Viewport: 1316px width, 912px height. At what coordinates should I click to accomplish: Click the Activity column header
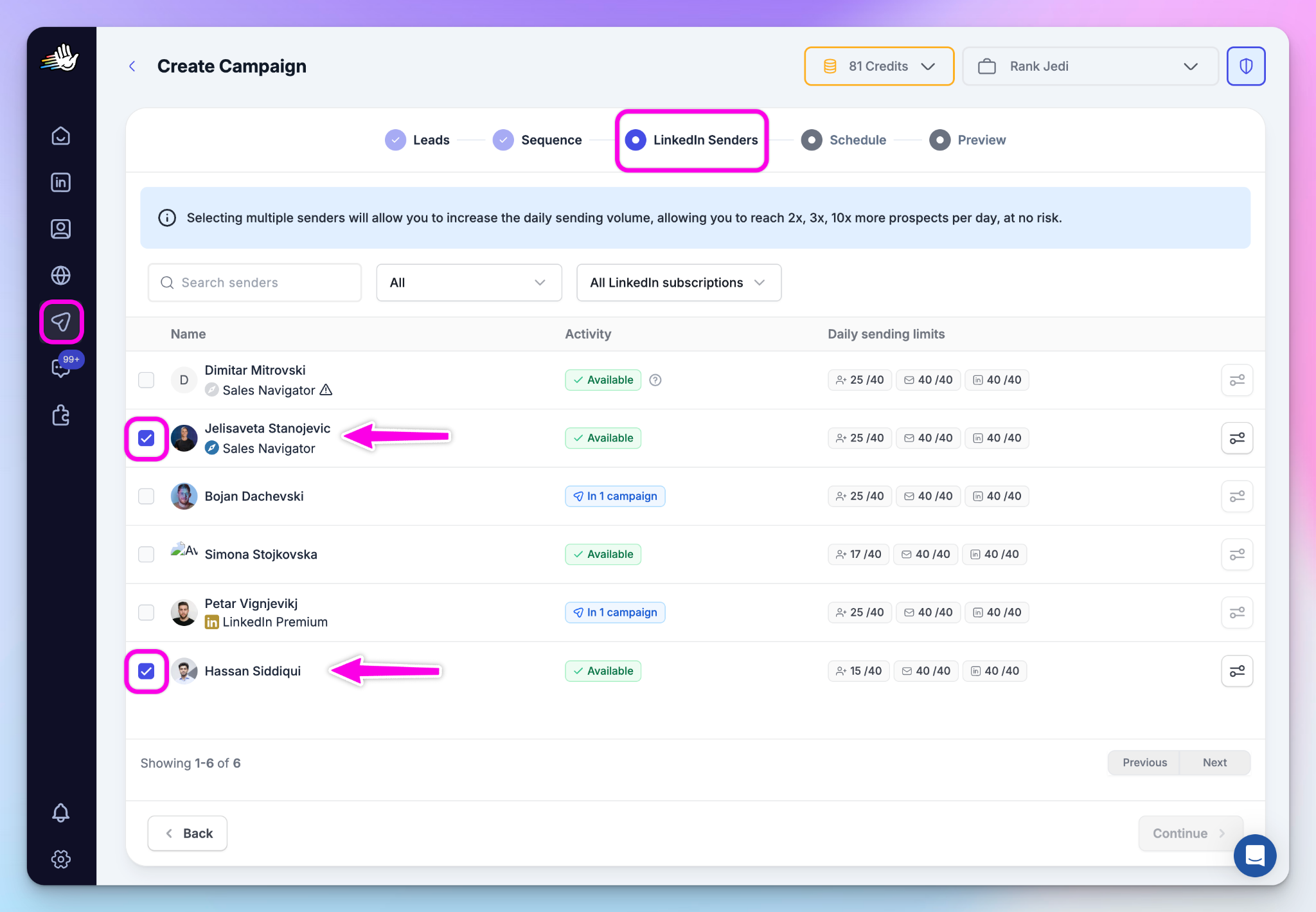click(588, 334)
